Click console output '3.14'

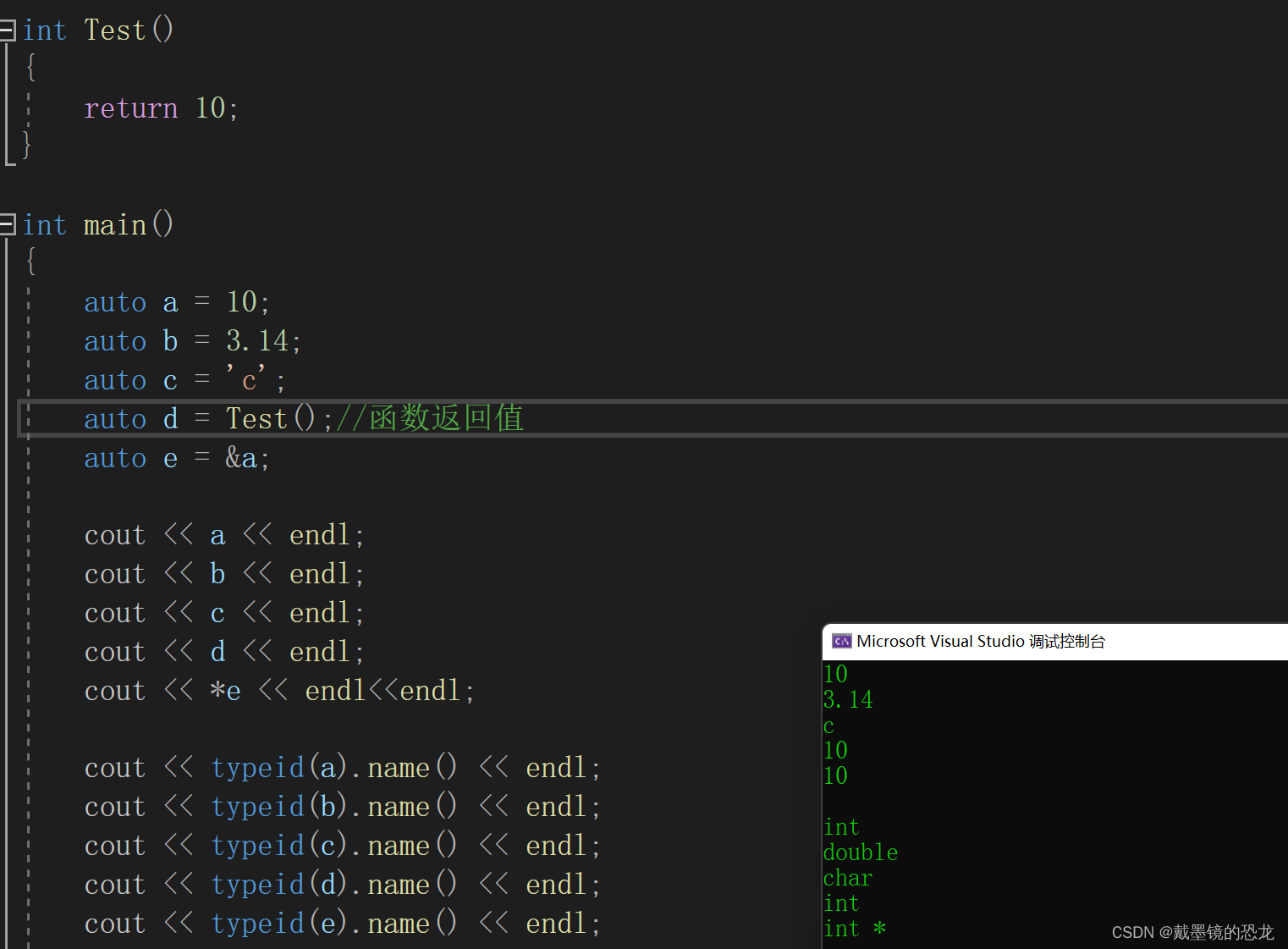848,699
